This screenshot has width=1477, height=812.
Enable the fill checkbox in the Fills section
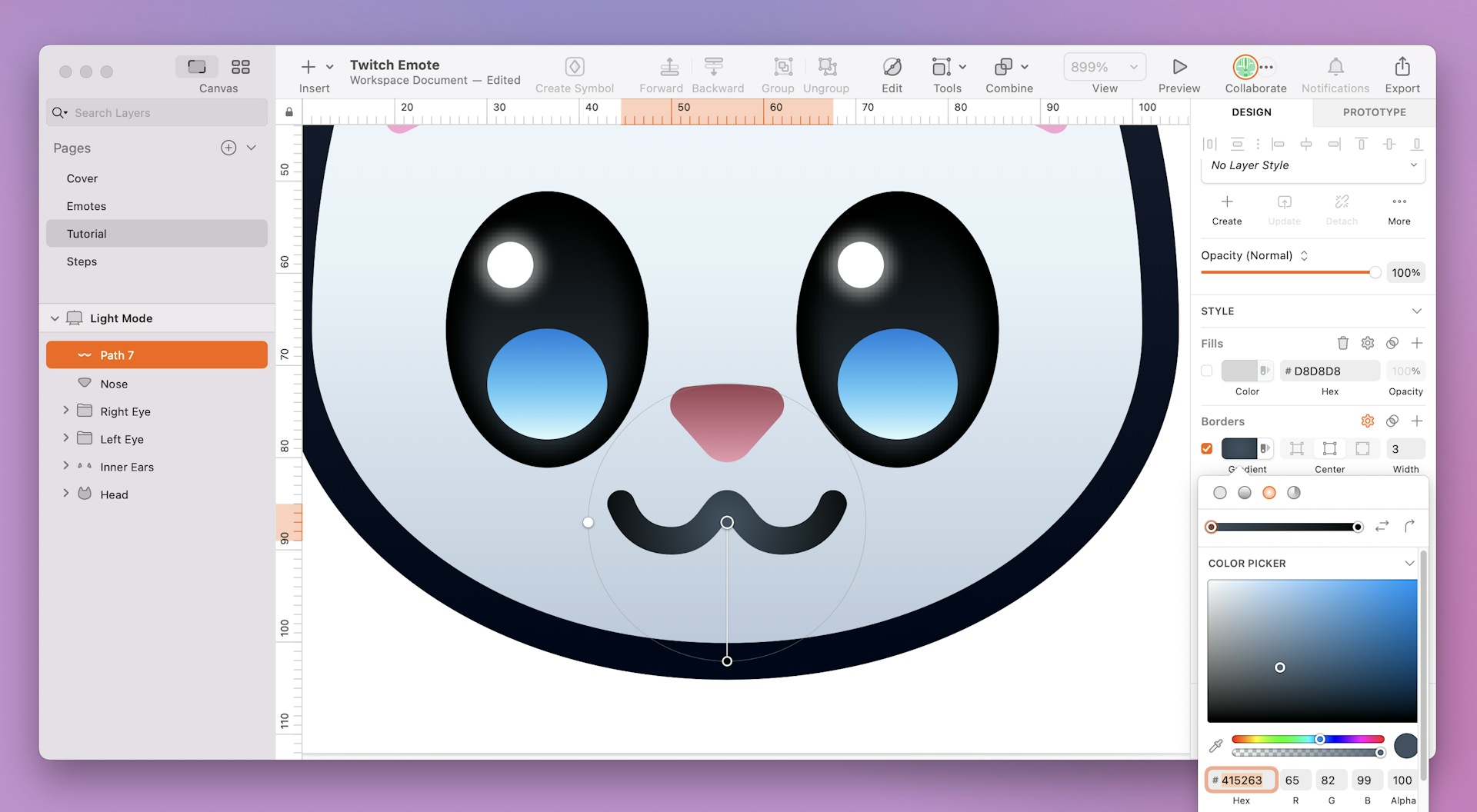tap(1207, 371)
